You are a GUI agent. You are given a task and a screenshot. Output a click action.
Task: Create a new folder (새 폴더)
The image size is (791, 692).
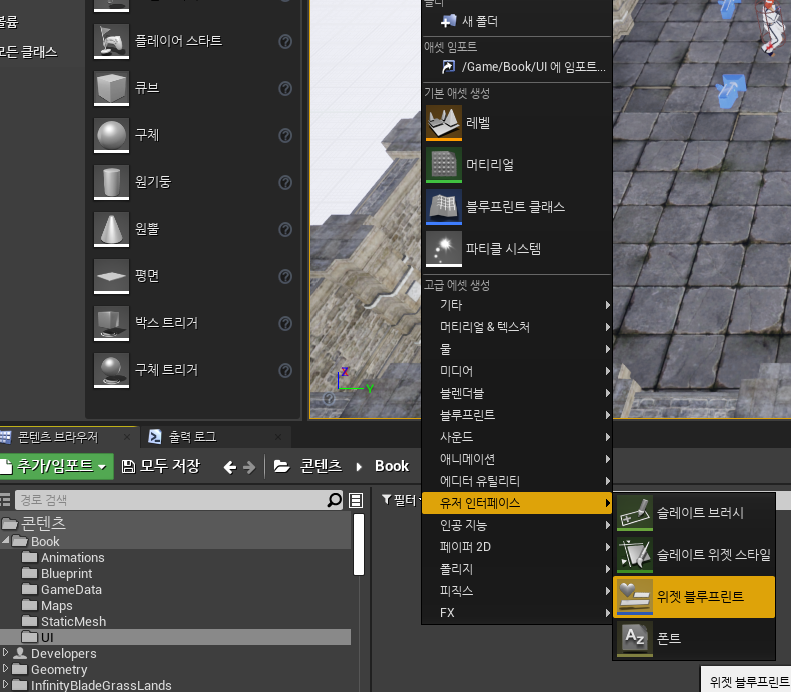coord(517,21)
